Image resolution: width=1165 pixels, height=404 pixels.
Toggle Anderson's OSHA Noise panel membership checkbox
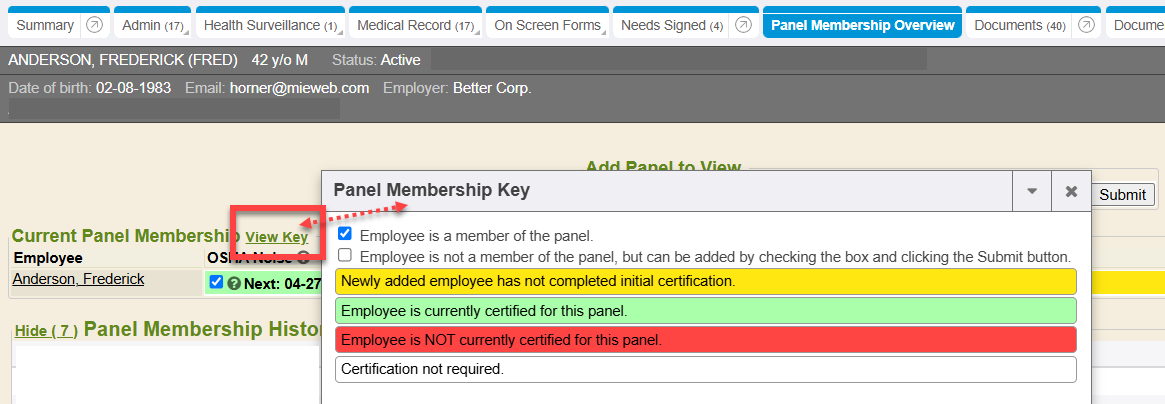[217, 283]
